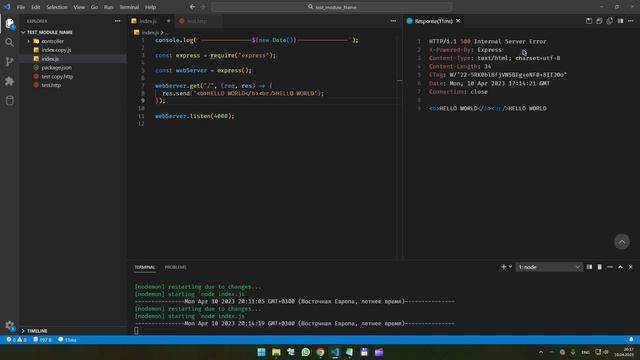The image size is (640, 360).
Task: Select index.js in the explorer tree
Action: tap(50, 59)
